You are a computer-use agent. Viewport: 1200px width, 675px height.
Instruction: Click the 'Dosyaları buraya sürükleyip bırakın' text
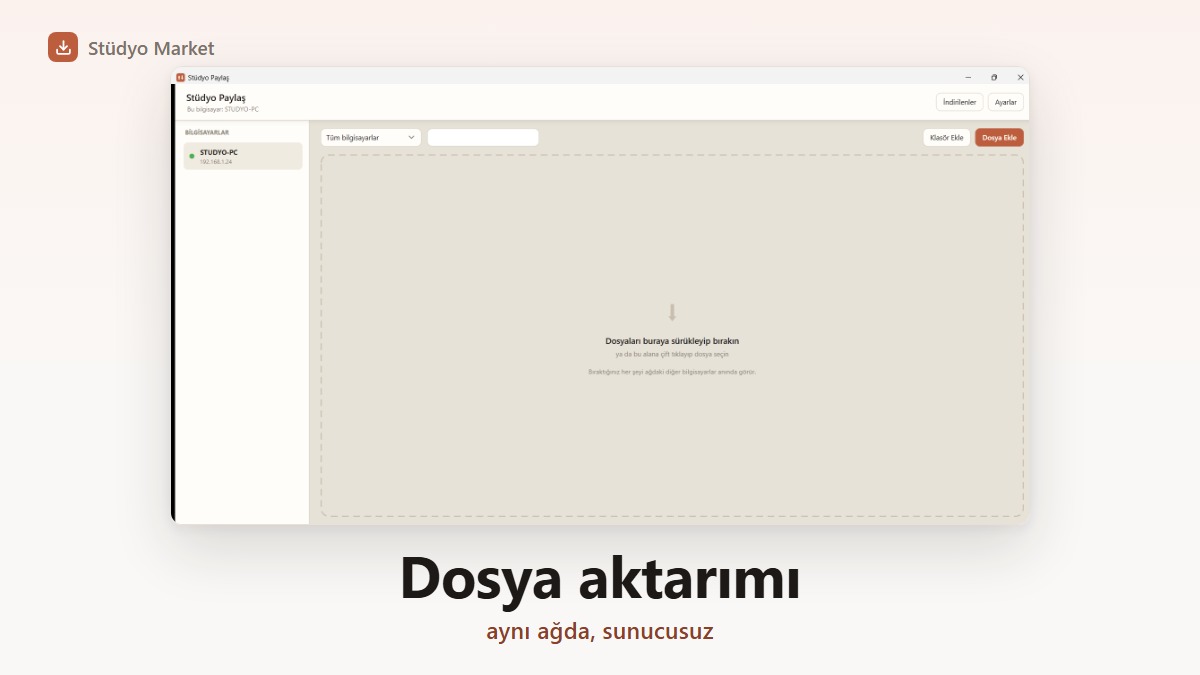[672, 341]
